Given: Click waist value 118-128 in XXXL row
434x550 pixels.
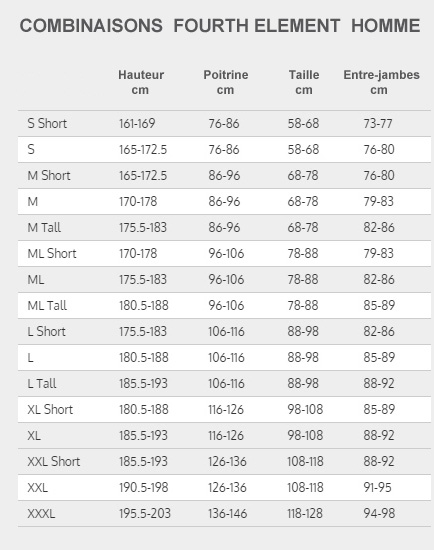Looking at the screenshot, I should pos(305,514).
